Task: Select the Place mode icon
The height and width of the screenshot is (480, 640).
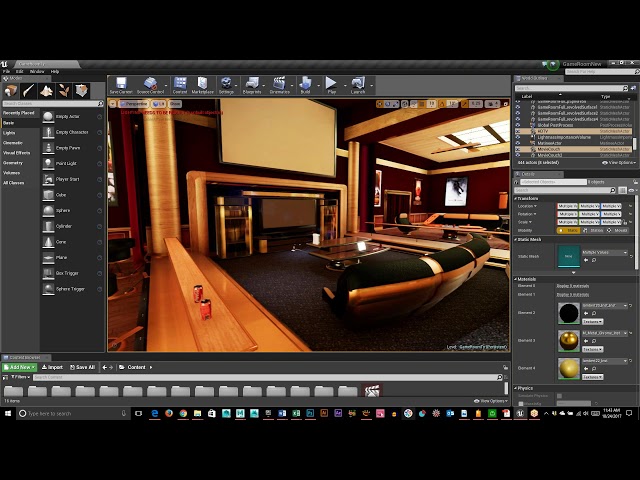Action: [11, 91]
